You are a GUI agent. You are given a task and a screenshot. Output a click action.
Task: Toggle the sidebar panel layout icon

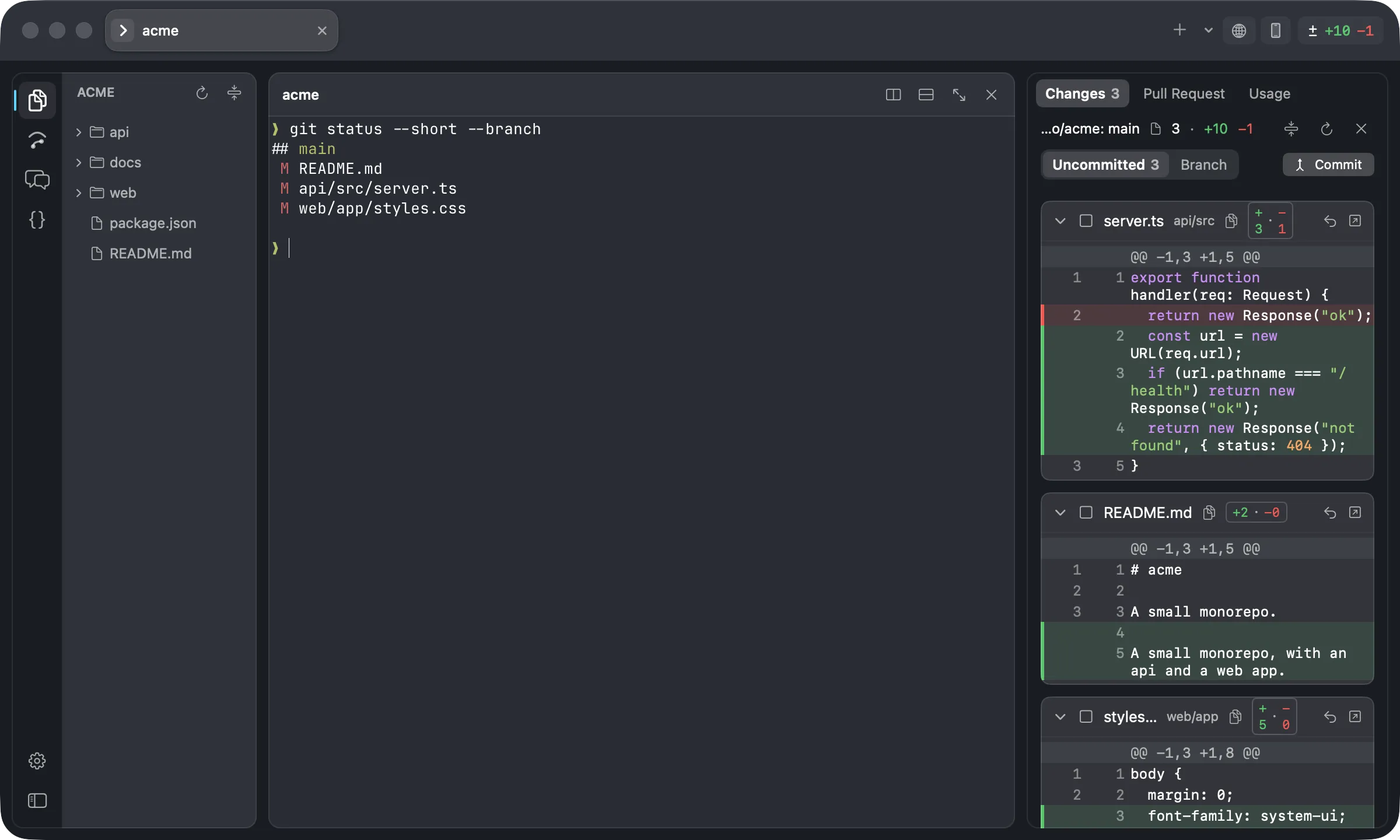(x=37, y=800)
